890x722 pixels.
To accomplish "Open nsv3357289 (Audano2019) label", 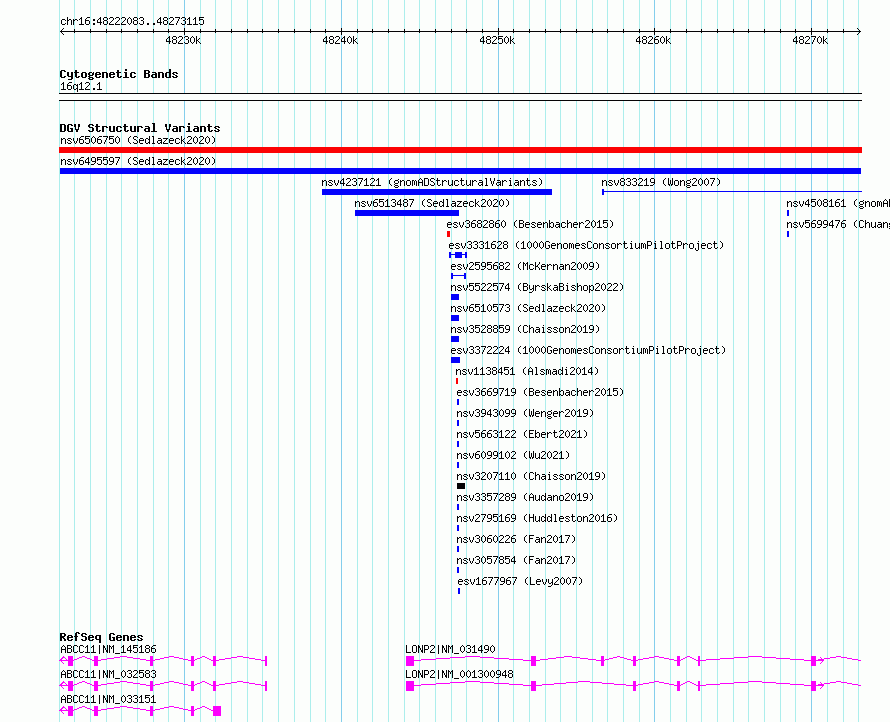I will tap(525, 497).
